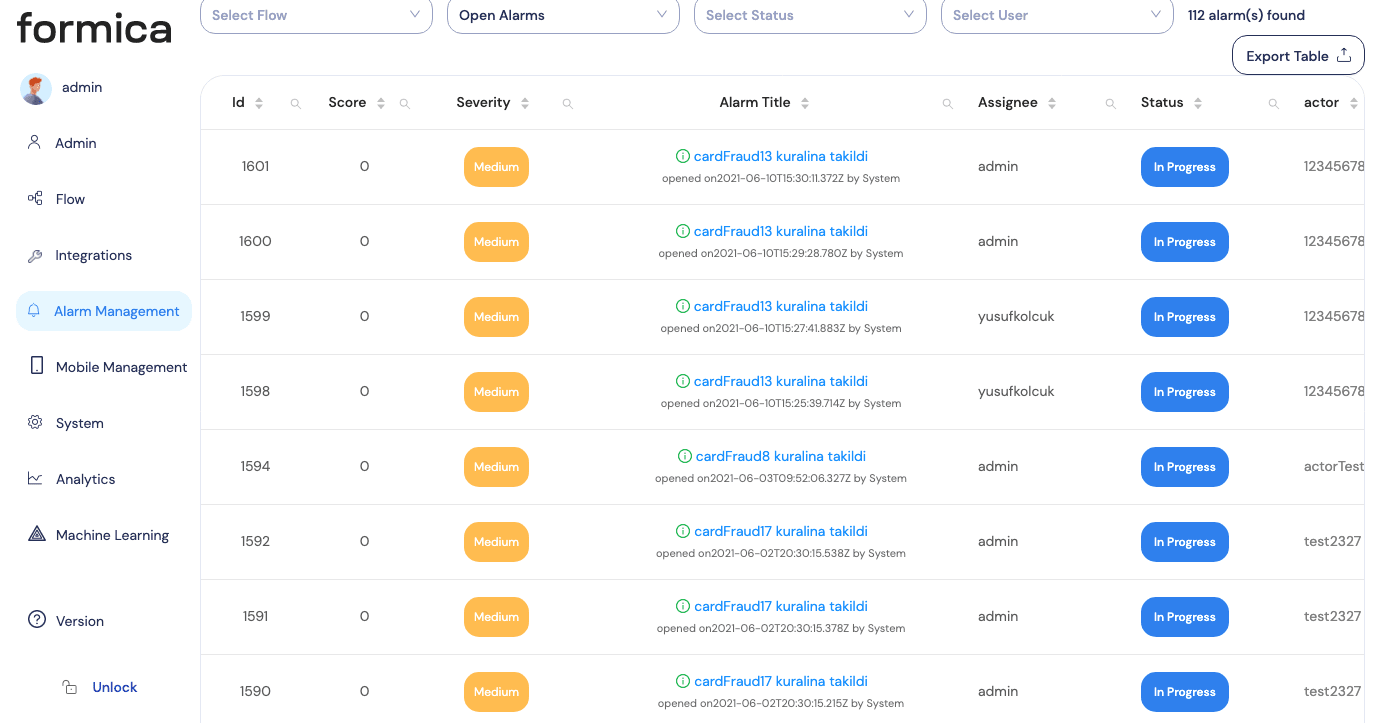The image size is (1385, 723).
Task: Click the Export Table button
Action: point(1297,56)
